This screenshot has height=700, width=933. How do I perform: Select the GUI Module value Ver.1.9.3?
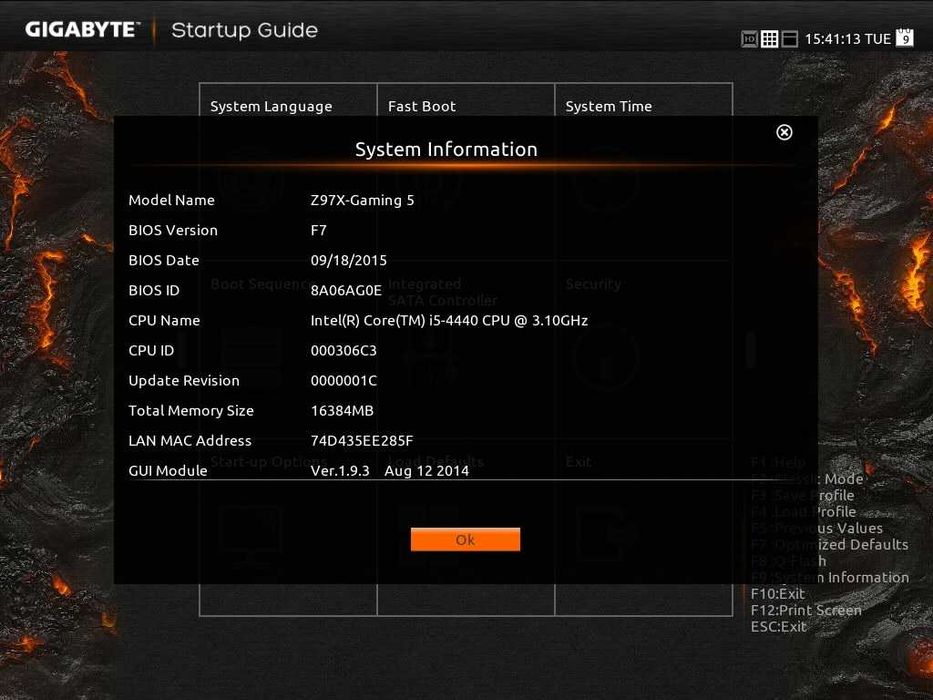point(340,471)
